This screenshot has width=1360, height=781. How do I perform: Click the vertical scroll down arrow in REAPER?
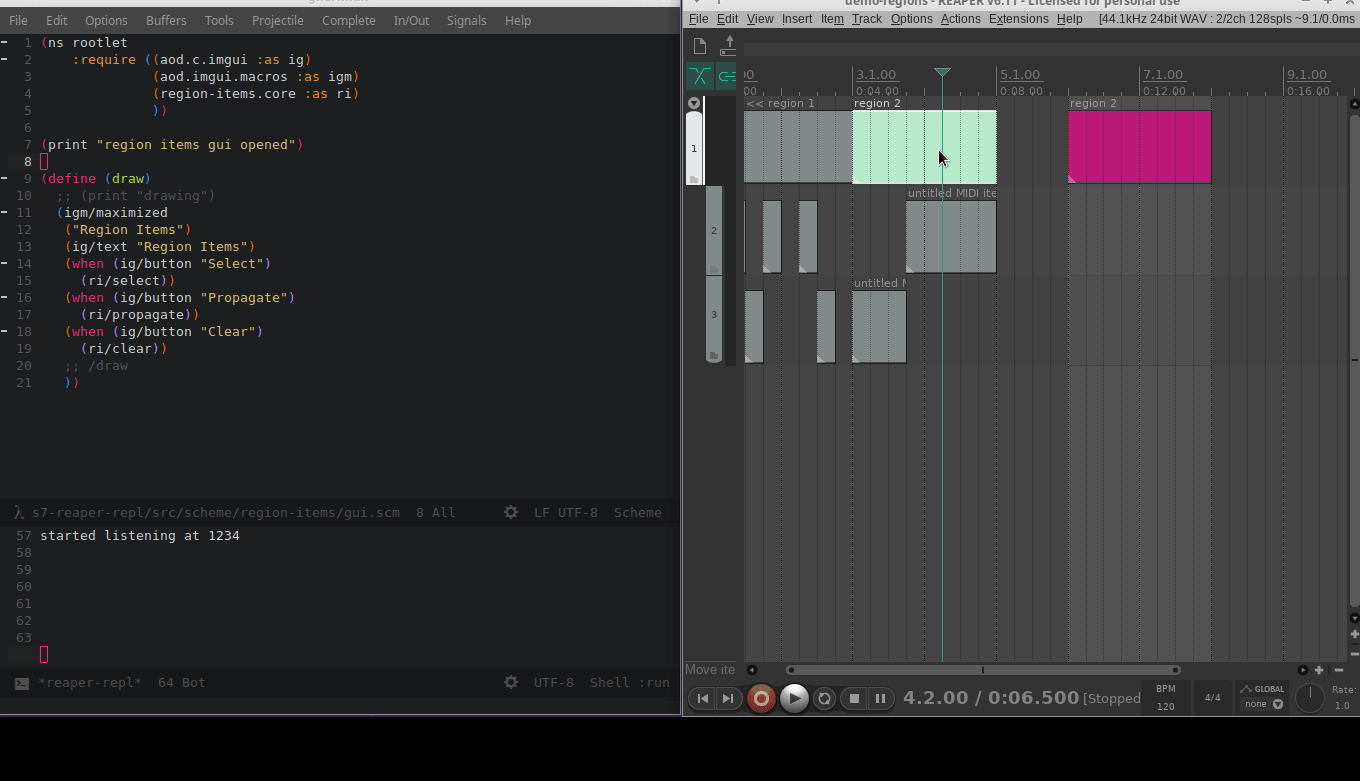1354,618
